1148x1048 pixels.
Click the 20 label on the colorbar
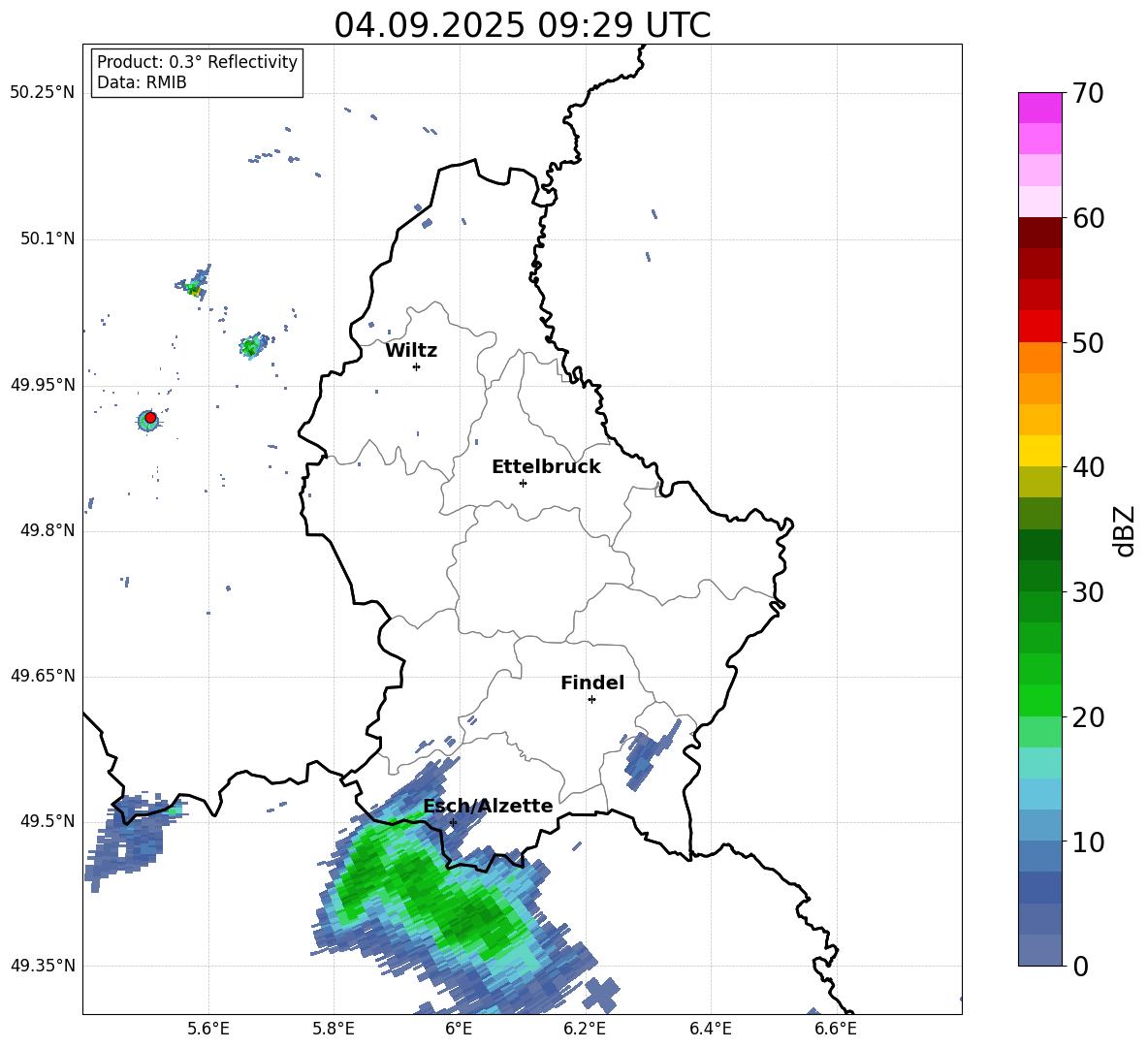1088,717
